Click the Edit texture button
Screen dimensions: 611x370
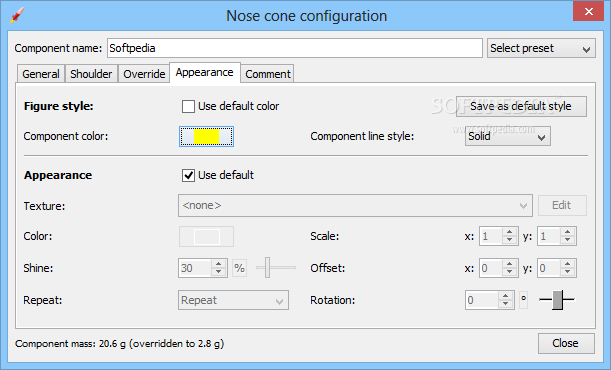(x=562, y=205)
